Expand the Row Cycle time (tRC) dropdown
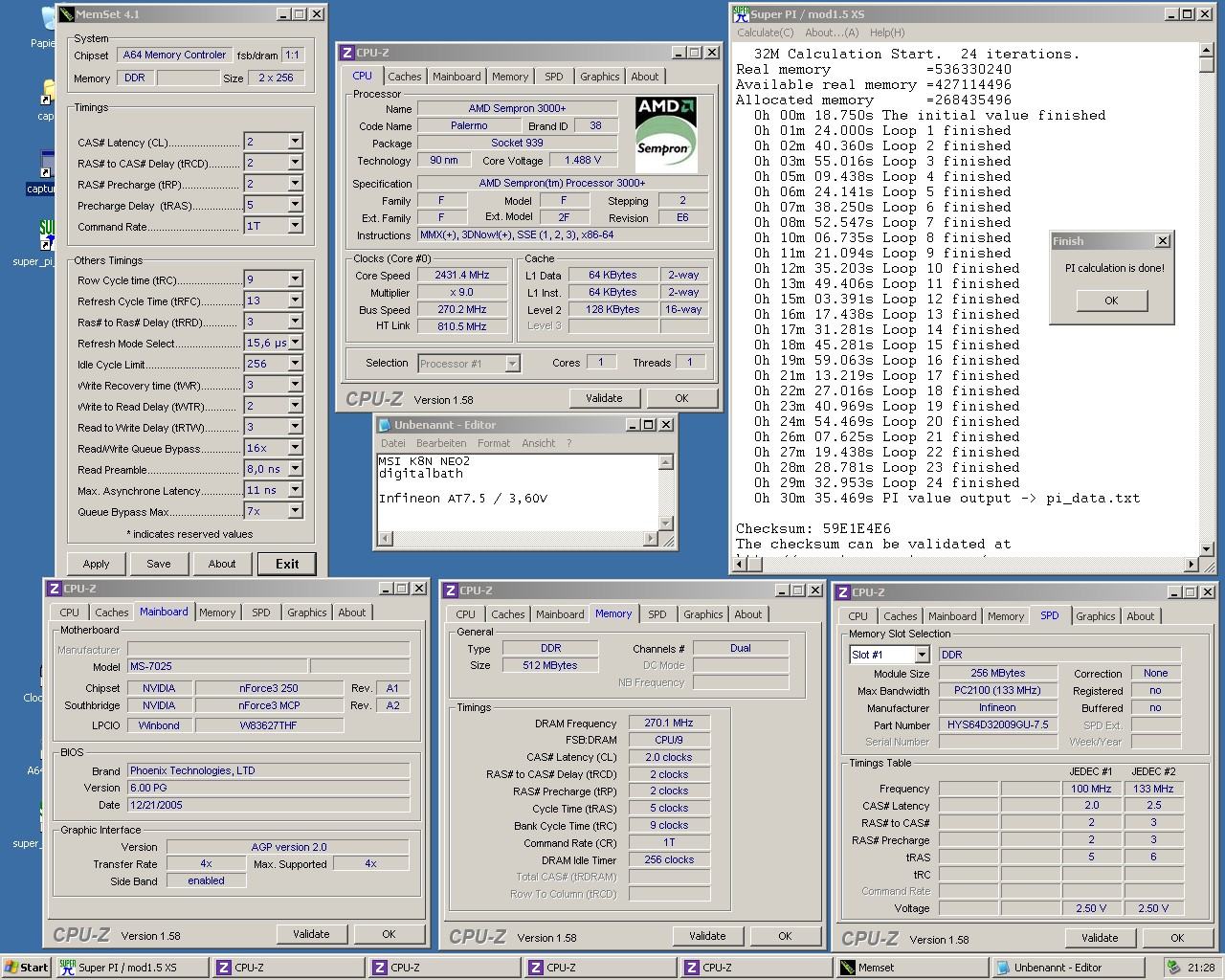 coord(295,279)
